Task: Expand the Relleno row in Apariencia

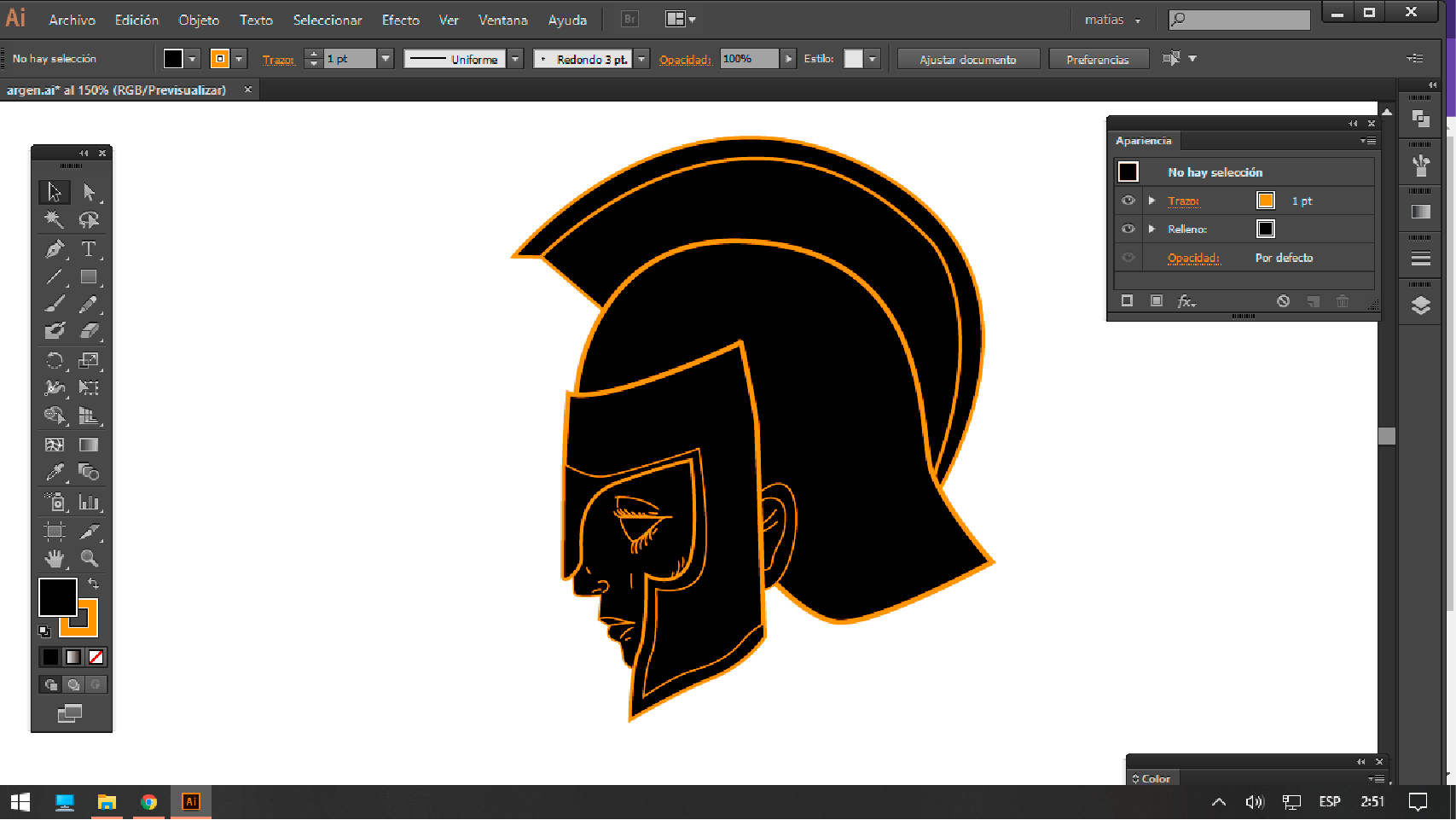Action: pyautogui.click(x=1151, y=229)
